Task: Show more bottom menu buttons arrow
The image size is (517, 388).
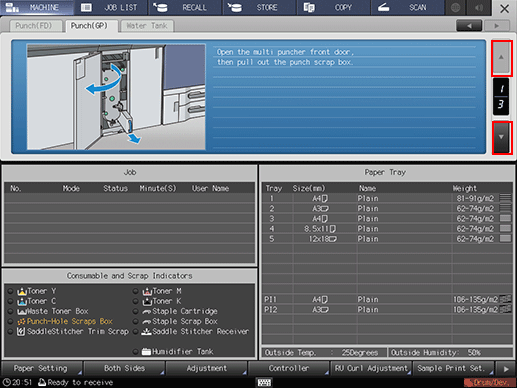Action: coord(506,369)
